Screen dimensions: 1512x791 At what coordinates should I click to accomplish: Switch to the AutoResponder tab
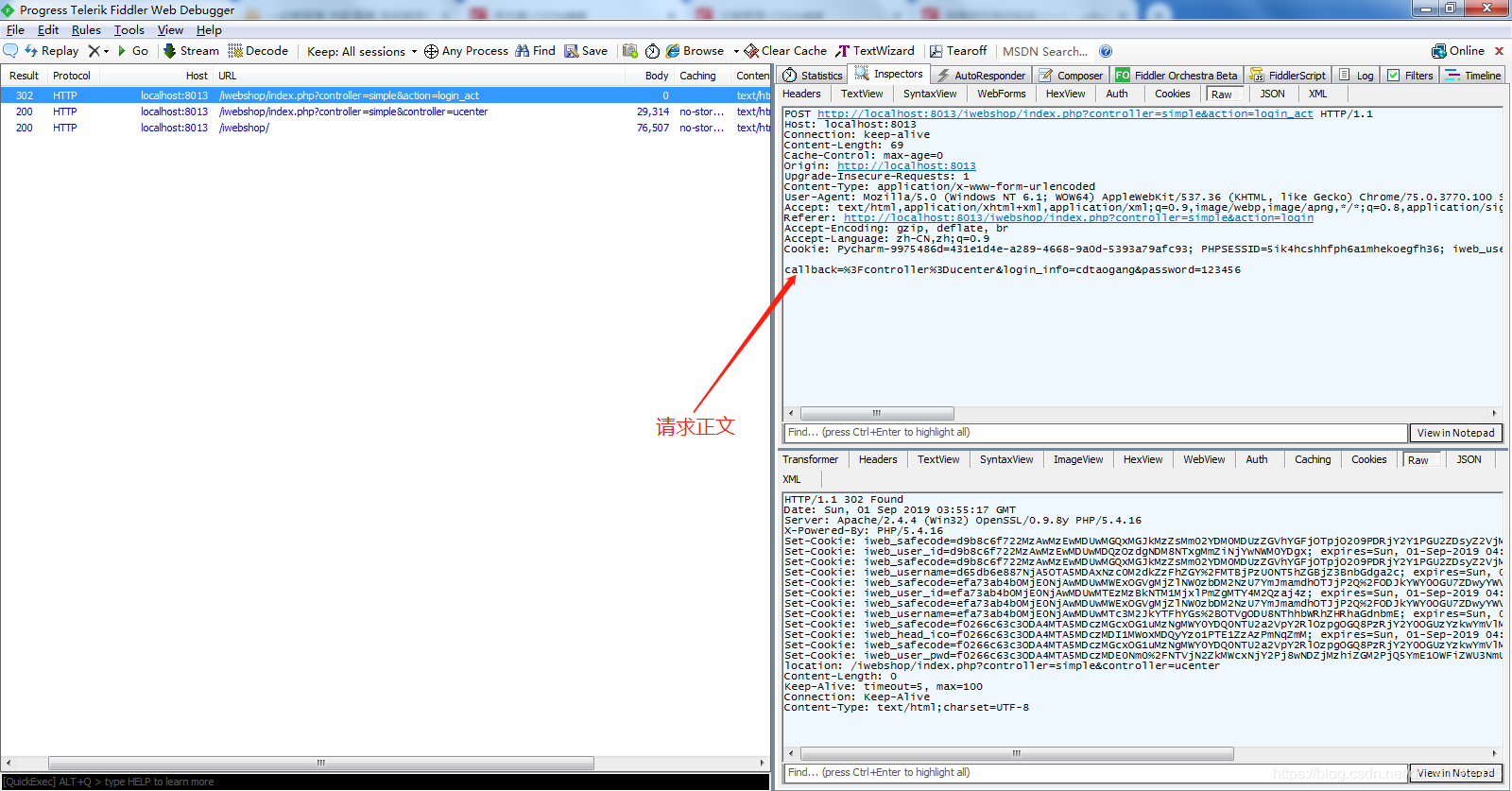(x=981, y=75)
